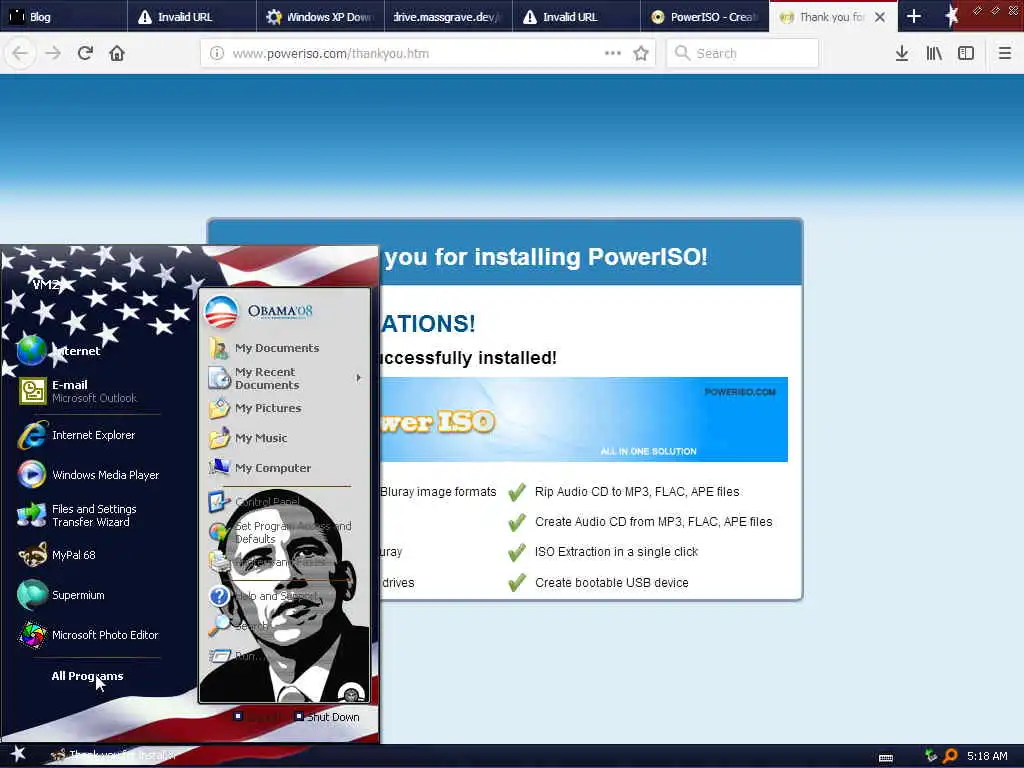Open My Music folder
Screen dimensions: 1024x768
tap(248, 438)
